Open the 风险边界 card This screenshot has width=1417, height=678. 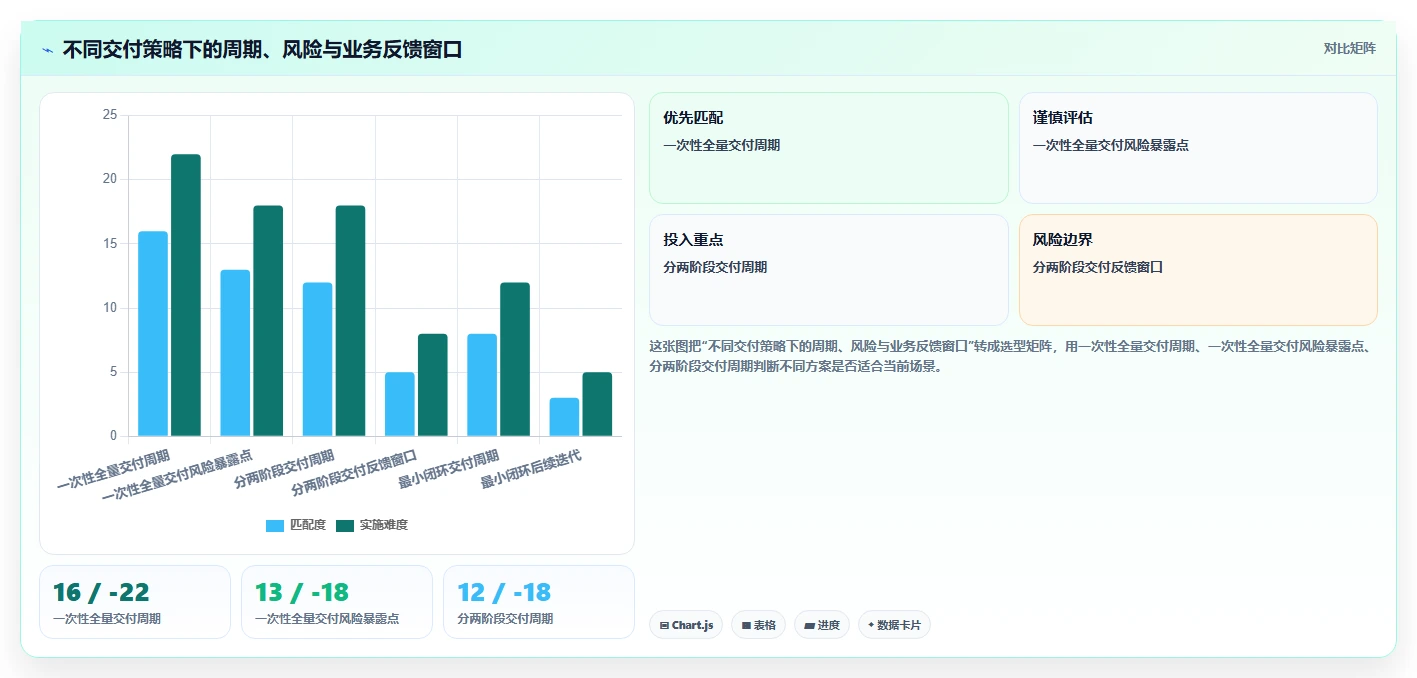[1198, 270]
